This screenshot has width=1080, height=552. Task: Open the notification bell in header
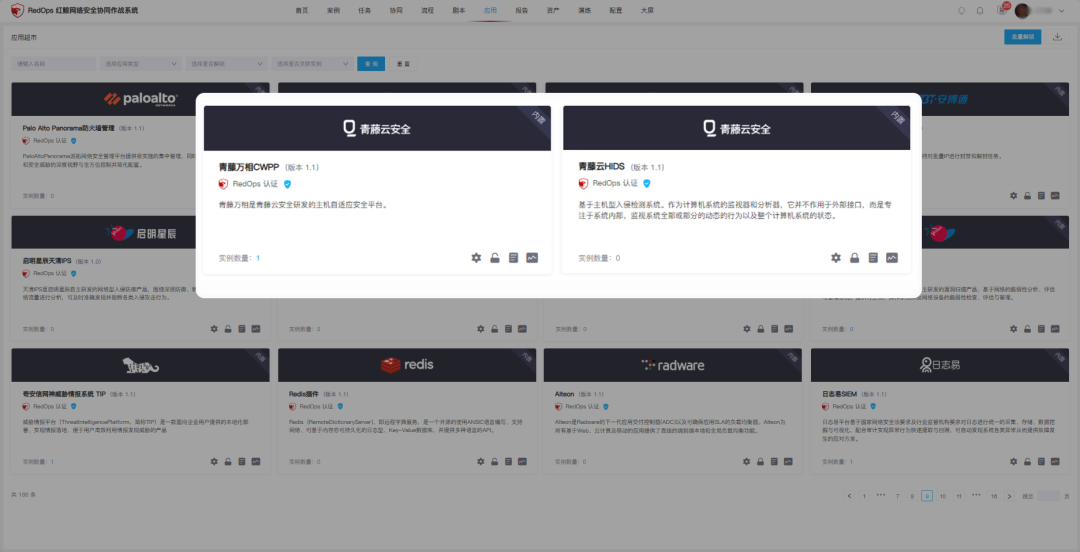point(980,11)
